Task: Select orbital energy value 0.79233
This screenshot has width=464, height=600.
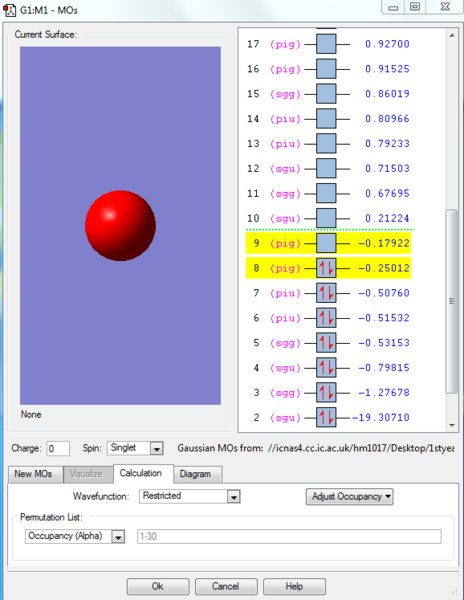Action: (x=387, y=143)
